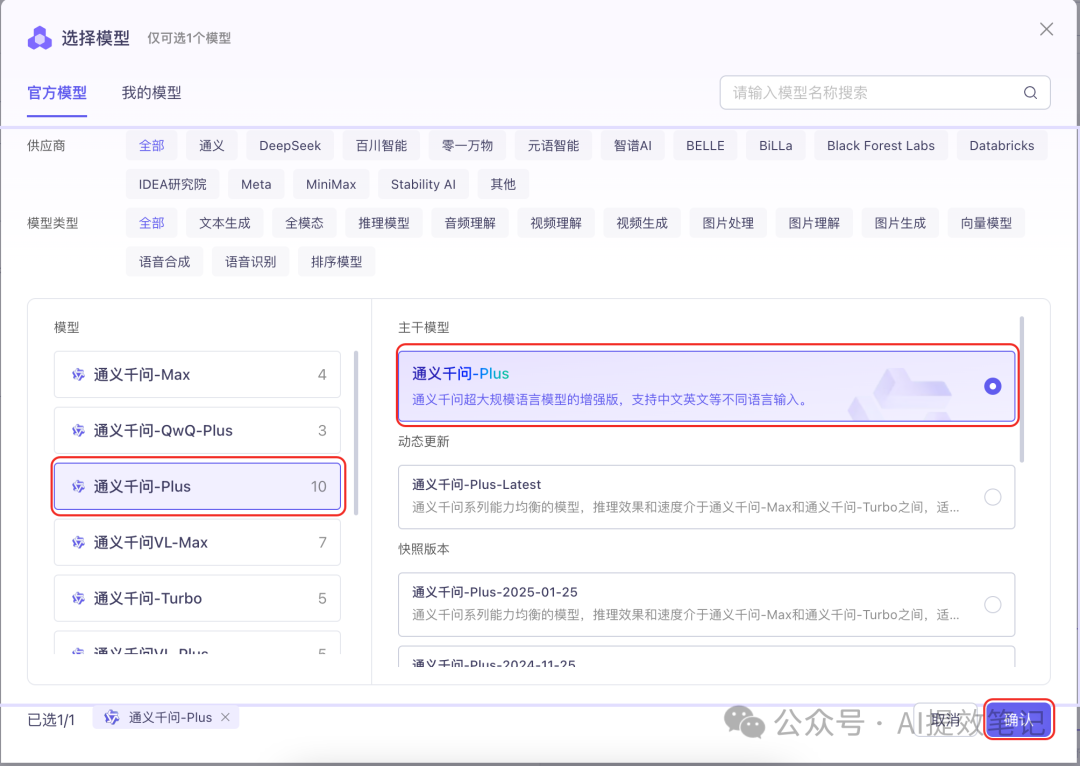This screenshot has width=1080, height=766.
Task: Click the icon beside 通义千问-Plus in list
Action: point(79,486)
